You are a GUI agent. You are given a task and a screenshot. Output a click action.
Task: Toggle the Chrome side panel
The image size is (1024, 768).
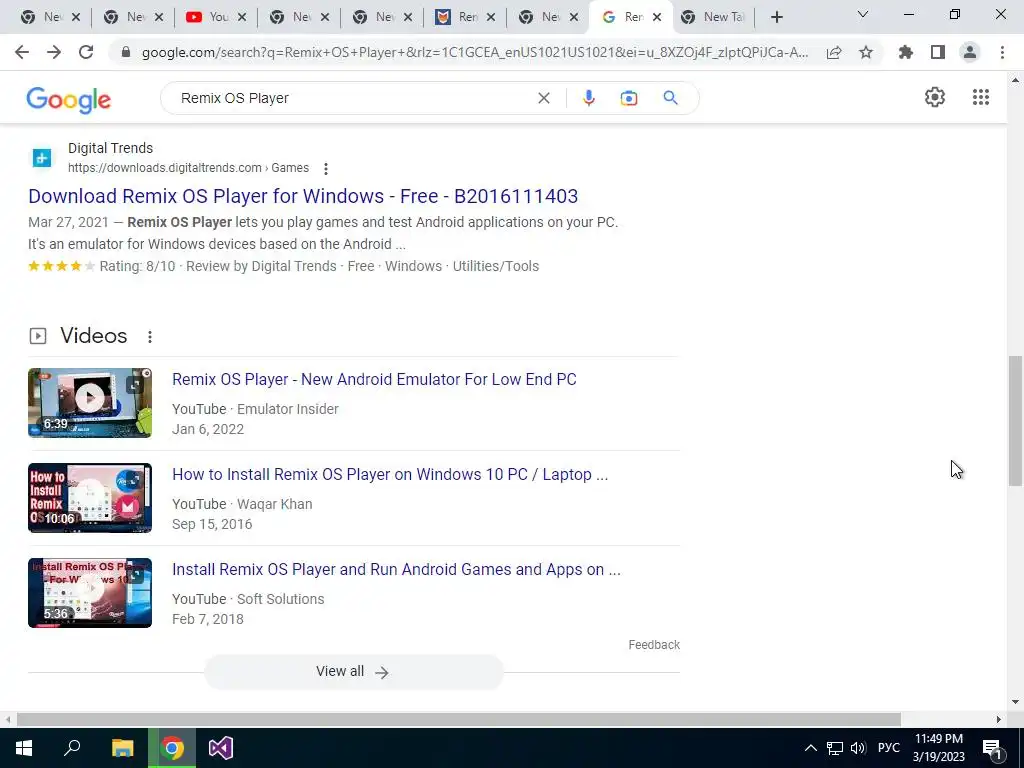point(938,52)
